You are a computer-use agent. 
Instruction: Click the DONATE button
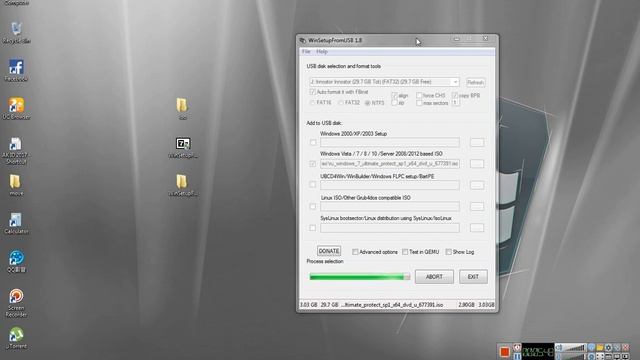(x=329, y=251)
